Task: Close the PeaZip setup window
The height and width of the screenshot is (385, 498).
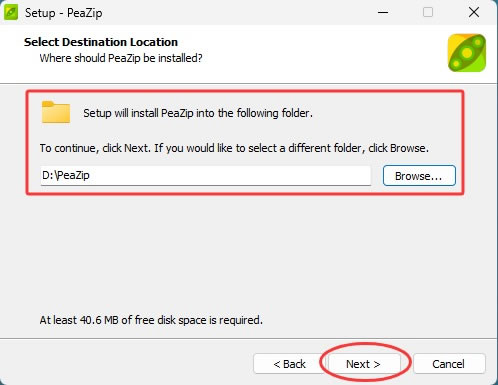Action: tap(474, 13)
